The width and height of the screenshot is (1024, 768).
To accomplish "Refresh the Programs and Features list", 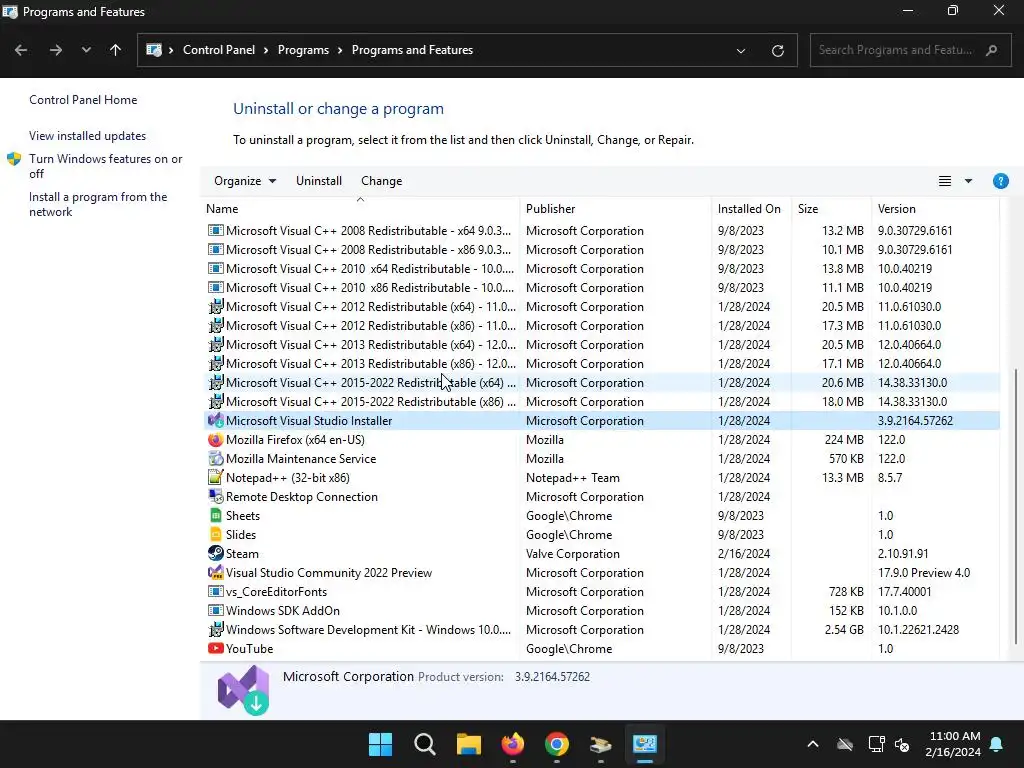I will [778, 50].
